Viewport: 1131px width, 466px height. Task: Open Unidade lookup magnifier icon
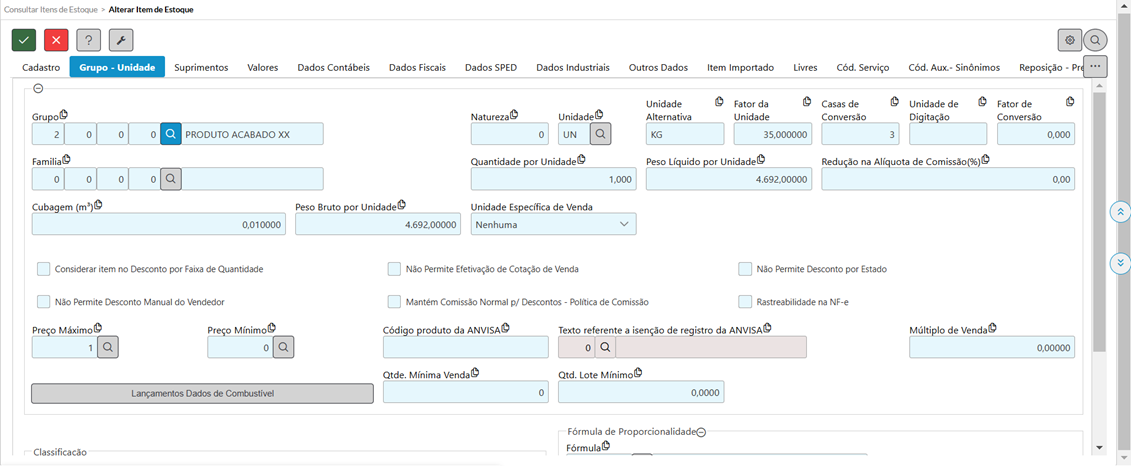coord(600,134)
